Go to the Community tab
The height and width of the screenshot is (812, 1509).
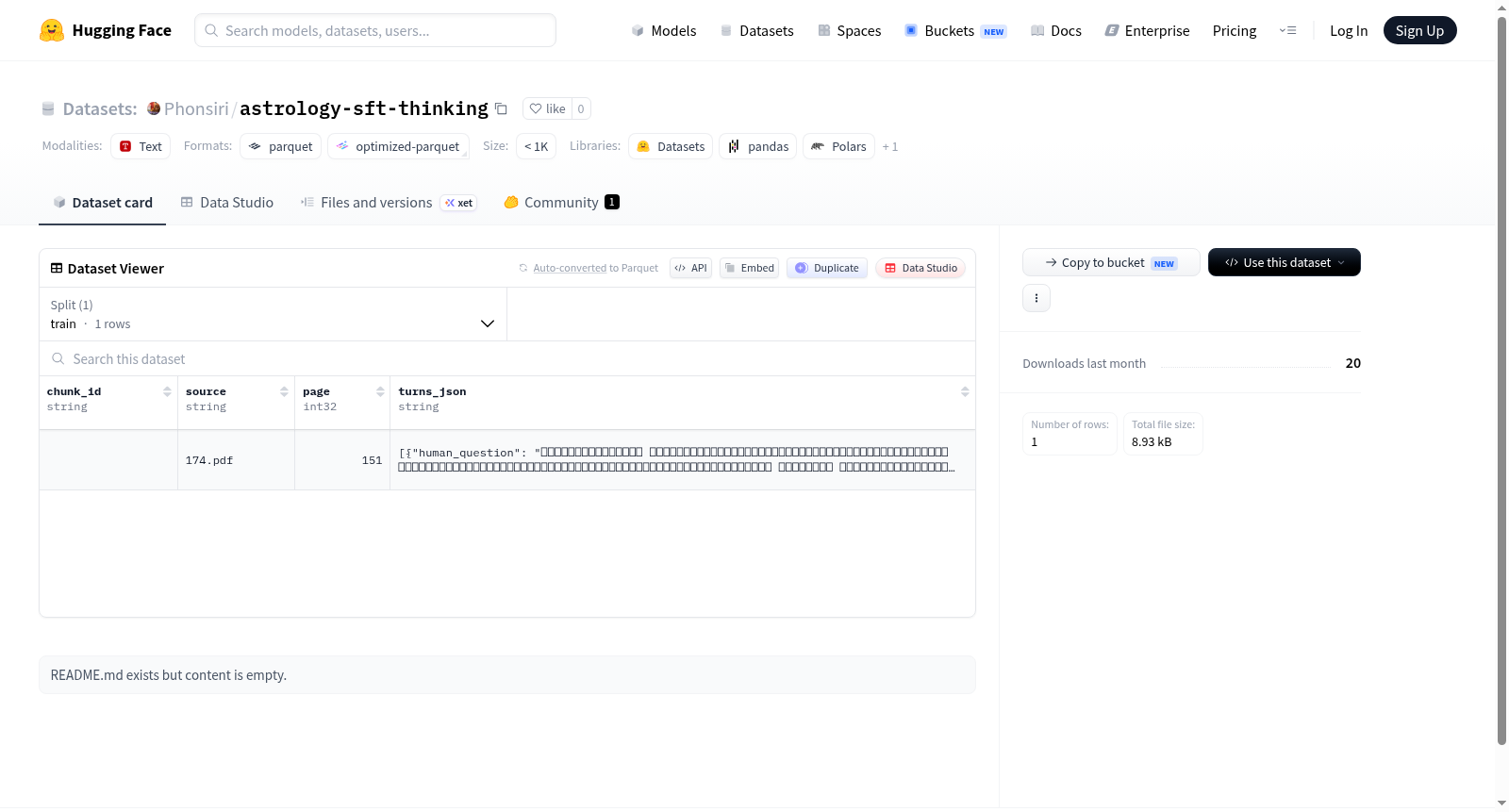point(561,203)
